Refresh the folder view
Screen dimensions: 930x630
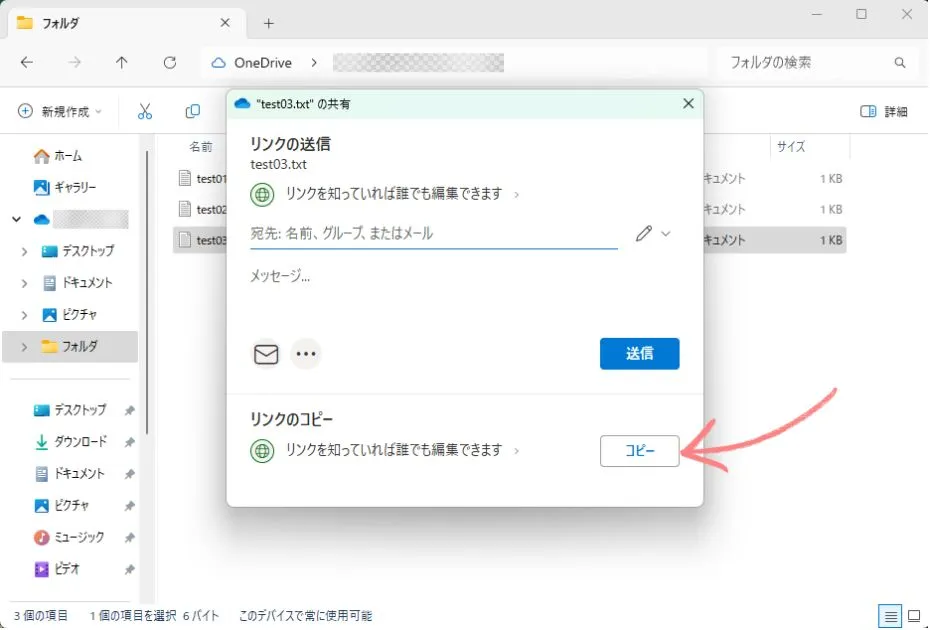click(170, 62)
